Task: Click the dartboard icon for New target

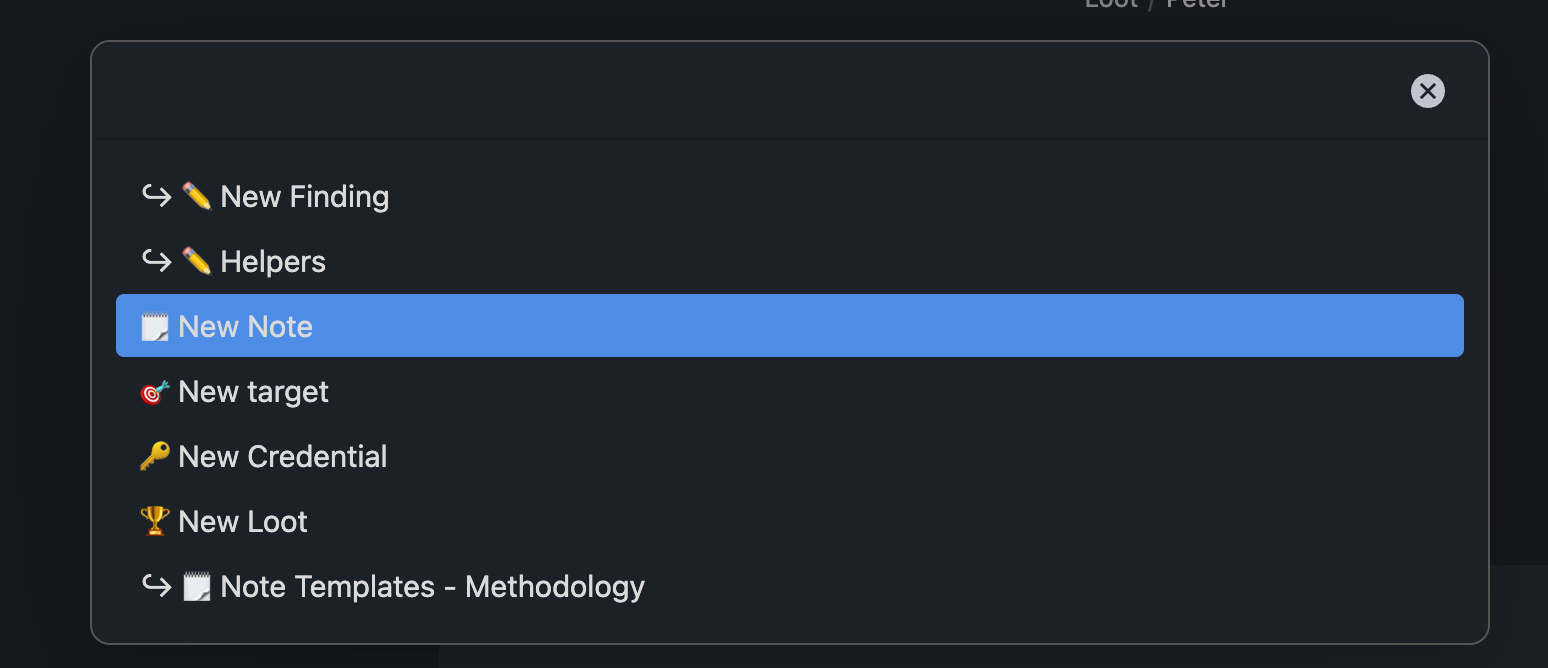Action: (x=154, y=392)
